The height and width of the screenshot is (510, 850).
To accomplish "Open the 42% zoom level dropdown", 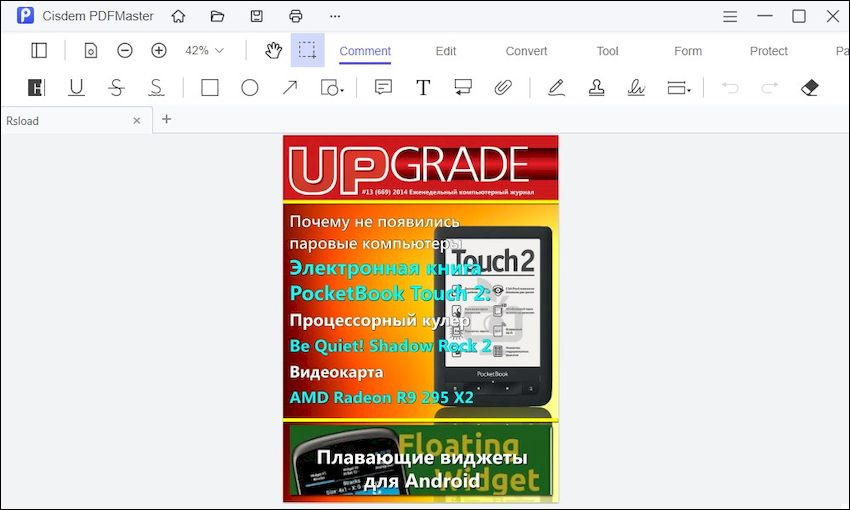I will coord(204,50).
